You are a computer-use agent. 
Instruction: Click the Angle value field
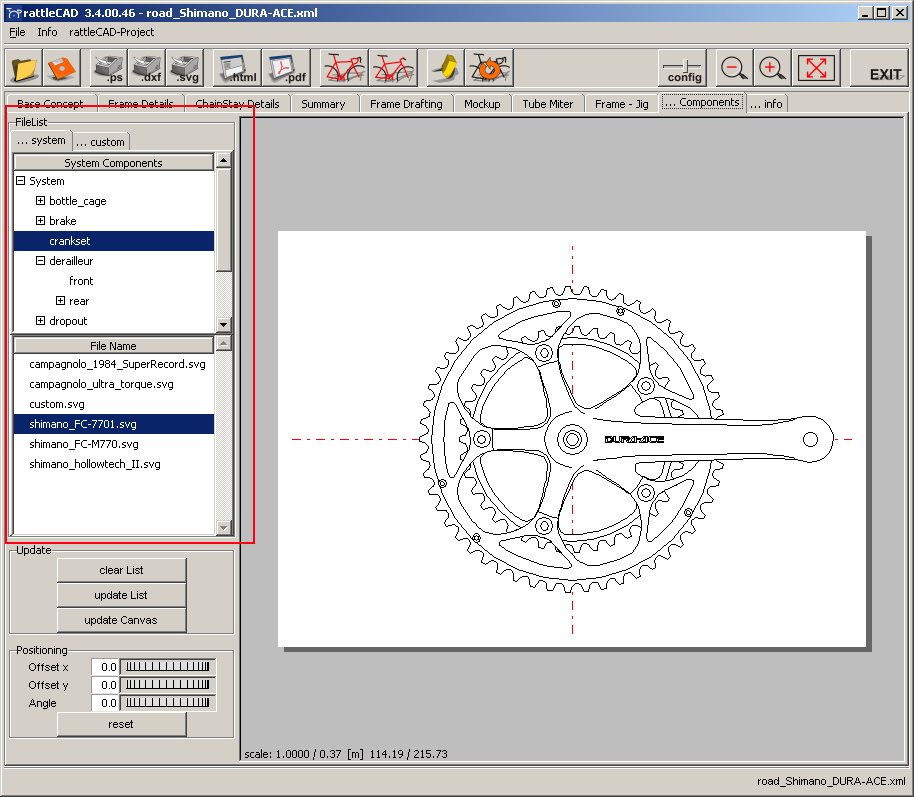[x=105, y=703]
